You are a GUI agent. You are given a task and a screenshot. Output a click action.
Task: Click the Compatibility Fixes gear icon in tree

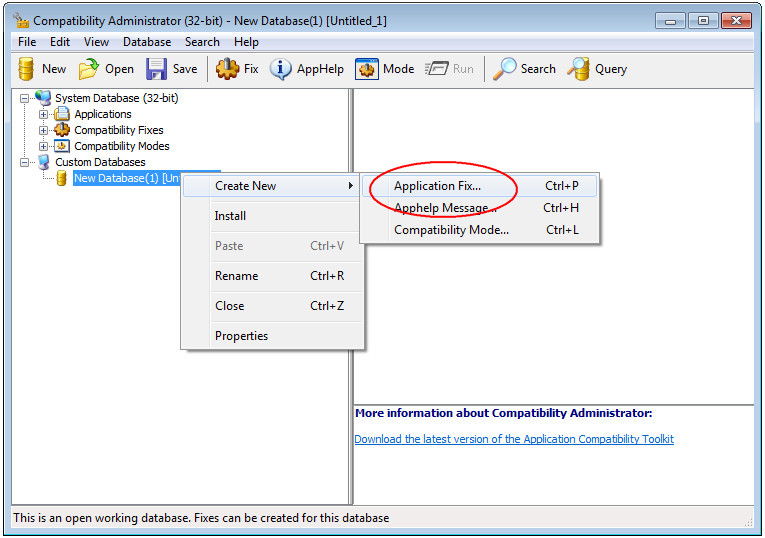point(62,130)
